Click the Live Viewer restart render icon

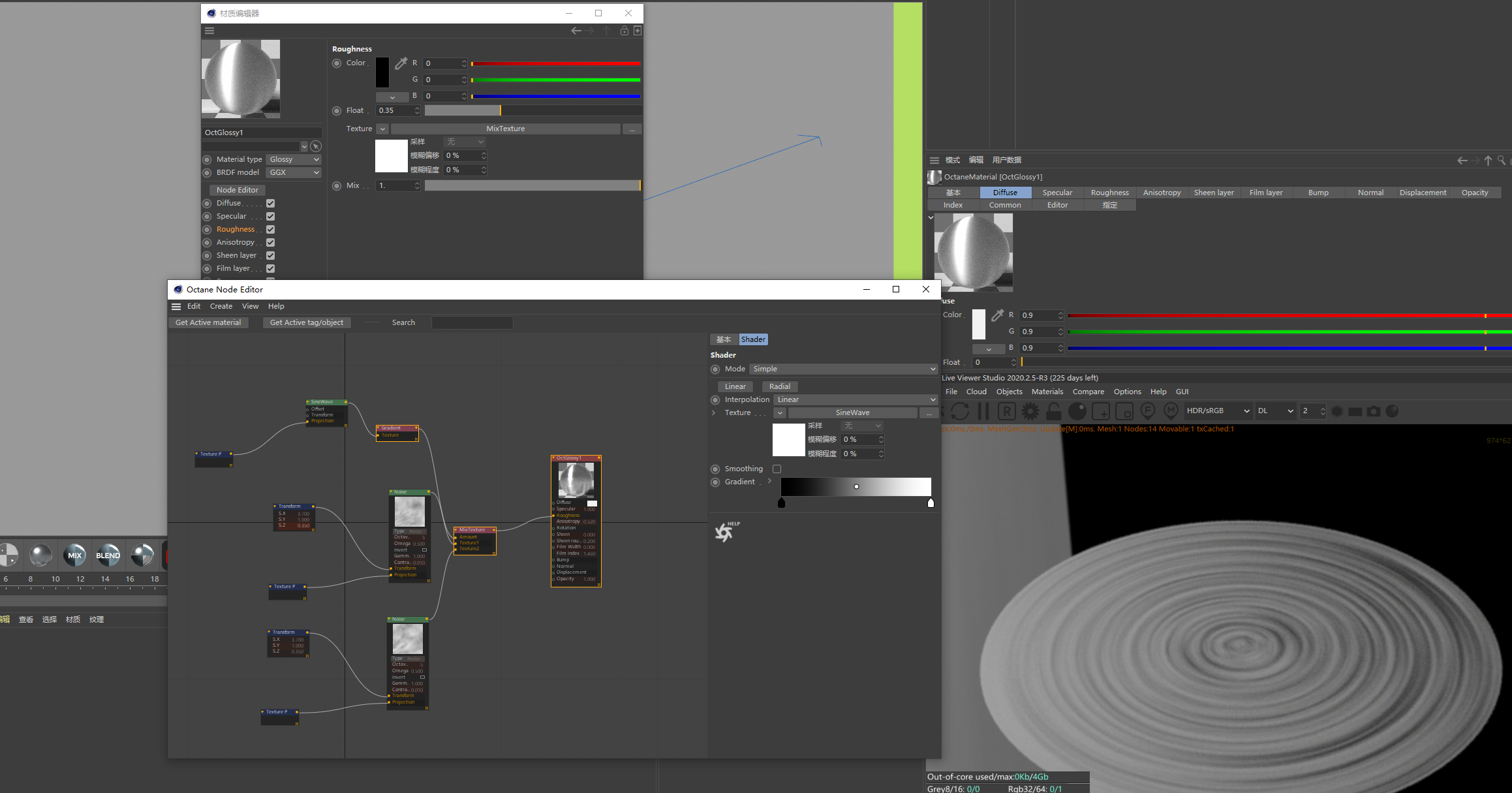coord(959,411)
